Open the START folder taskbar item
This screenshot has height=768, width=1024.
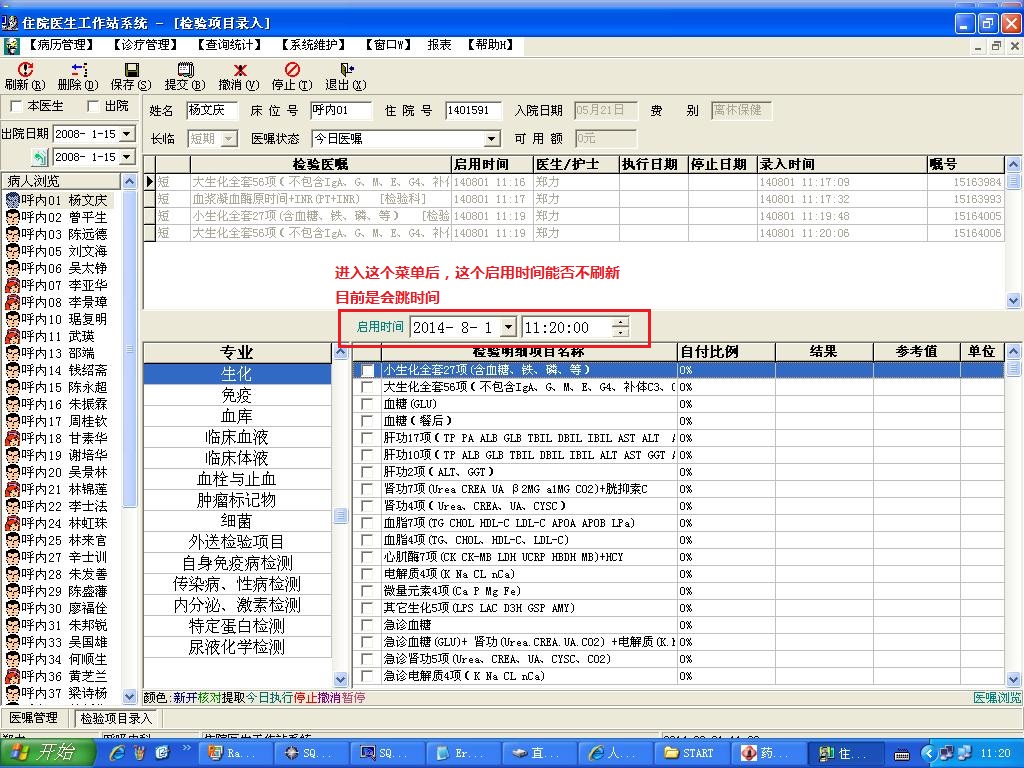[691, 753]
